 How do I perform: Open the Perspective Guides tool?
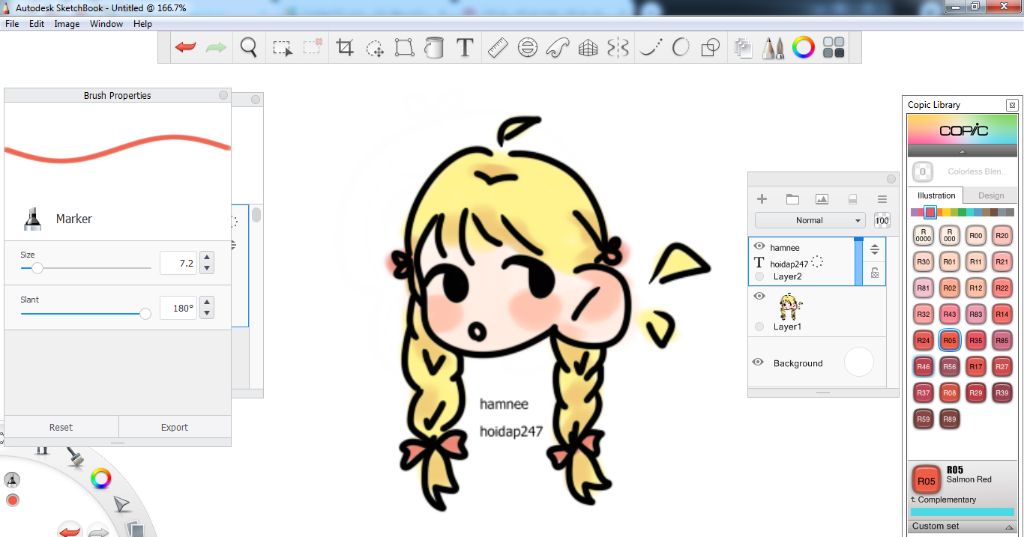588,47
